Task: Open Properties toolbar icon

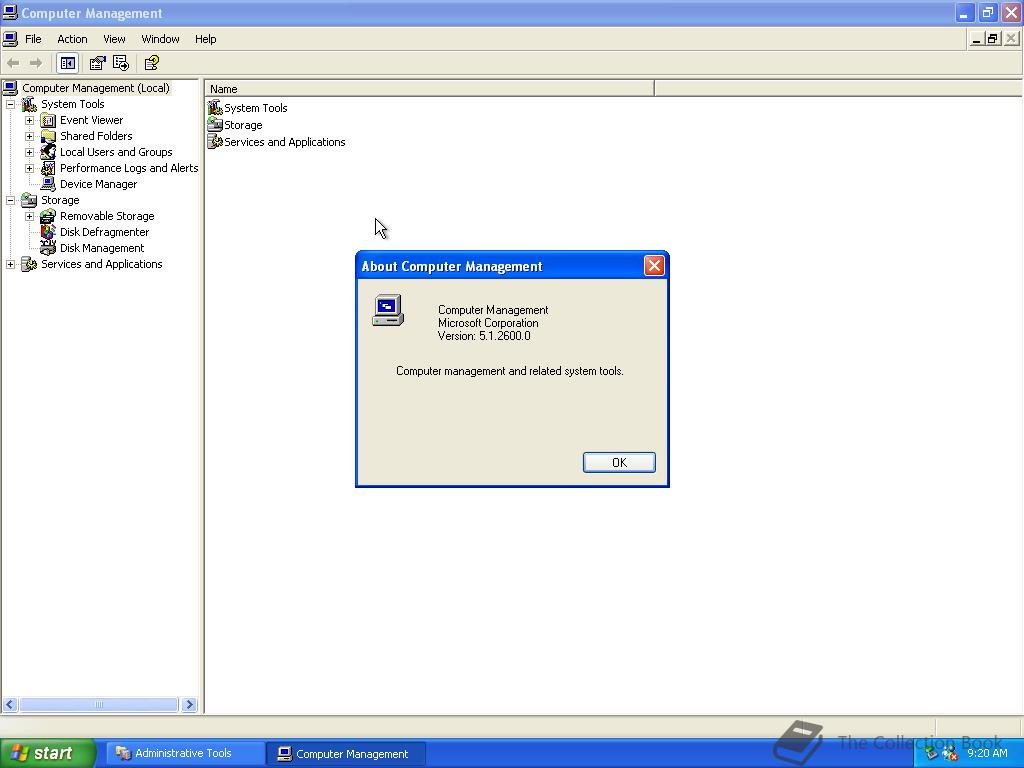Action: pyautogui.click(x=97, y=63)
